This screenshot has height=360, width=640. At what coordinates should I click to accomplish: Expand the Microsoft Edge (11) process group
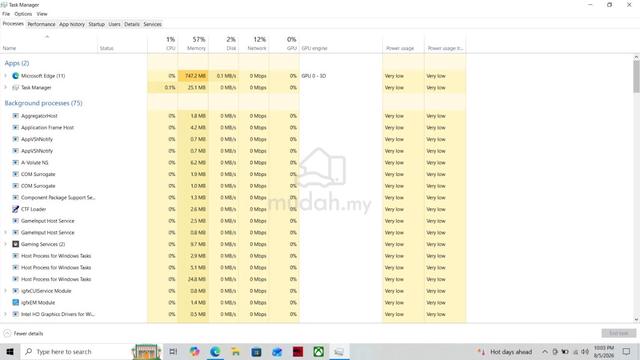(x=5, y=76)
